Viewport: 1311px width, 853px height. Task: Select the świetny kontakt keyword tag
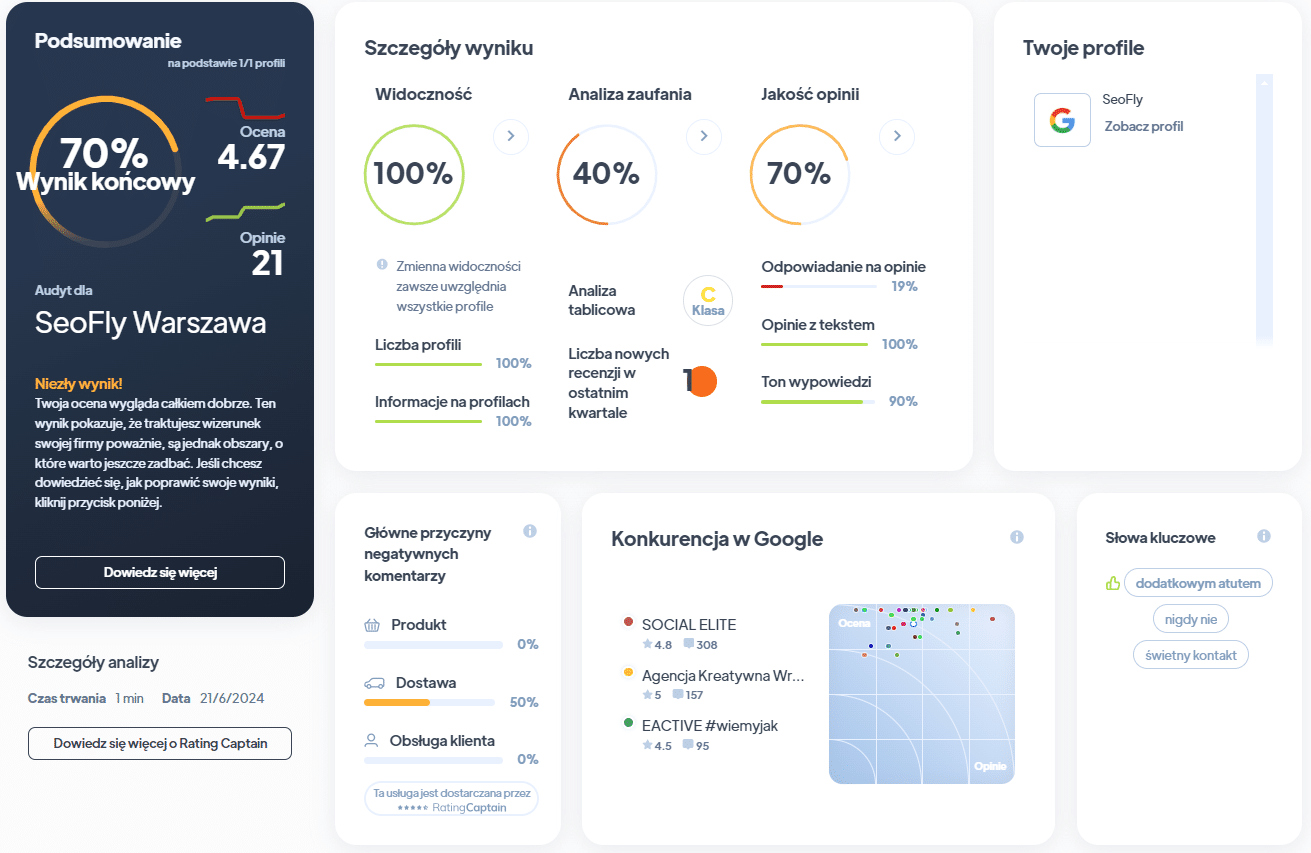(1191, 655)
